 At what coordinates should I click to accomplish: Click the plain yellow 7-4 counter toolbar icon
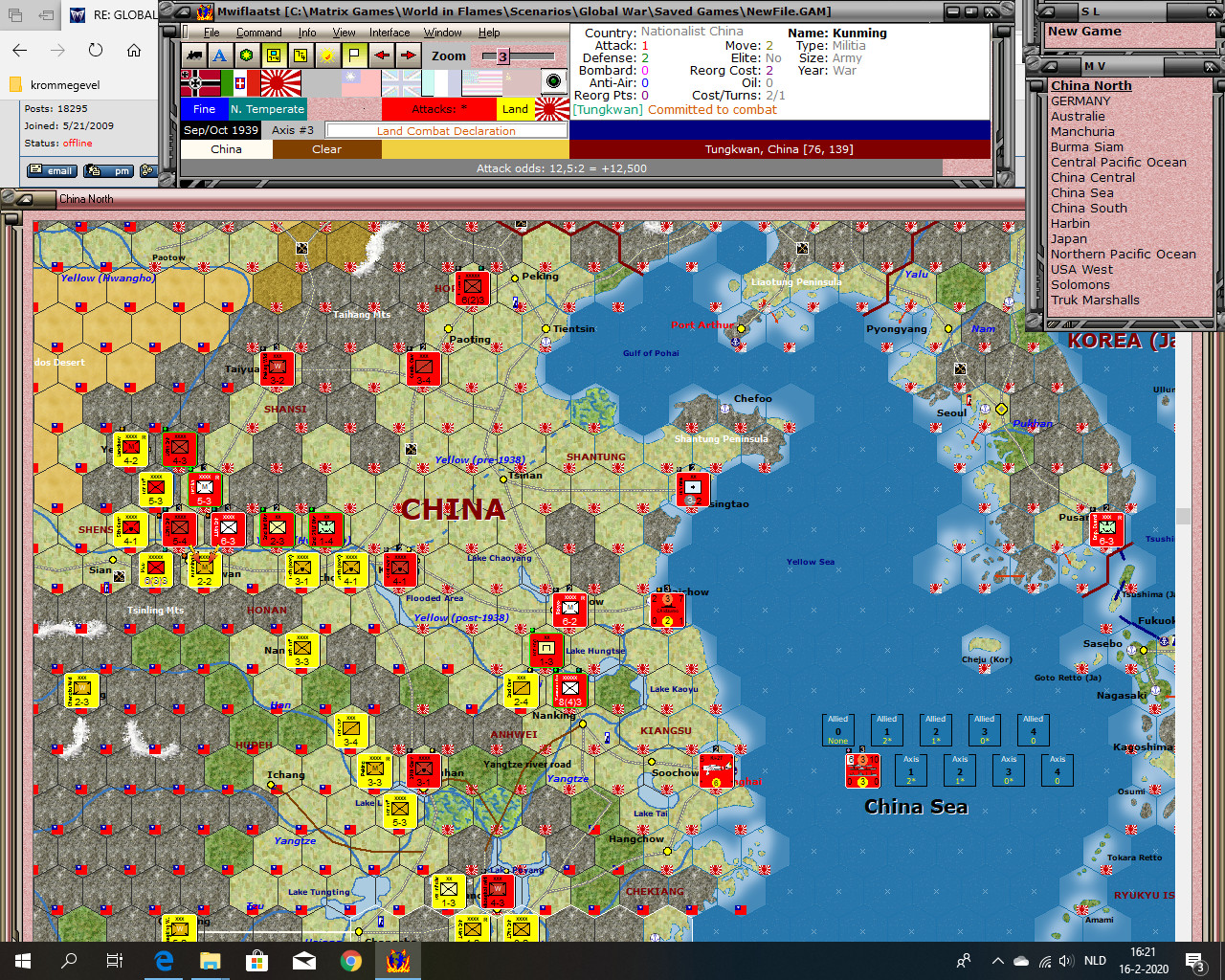point(301,56)
